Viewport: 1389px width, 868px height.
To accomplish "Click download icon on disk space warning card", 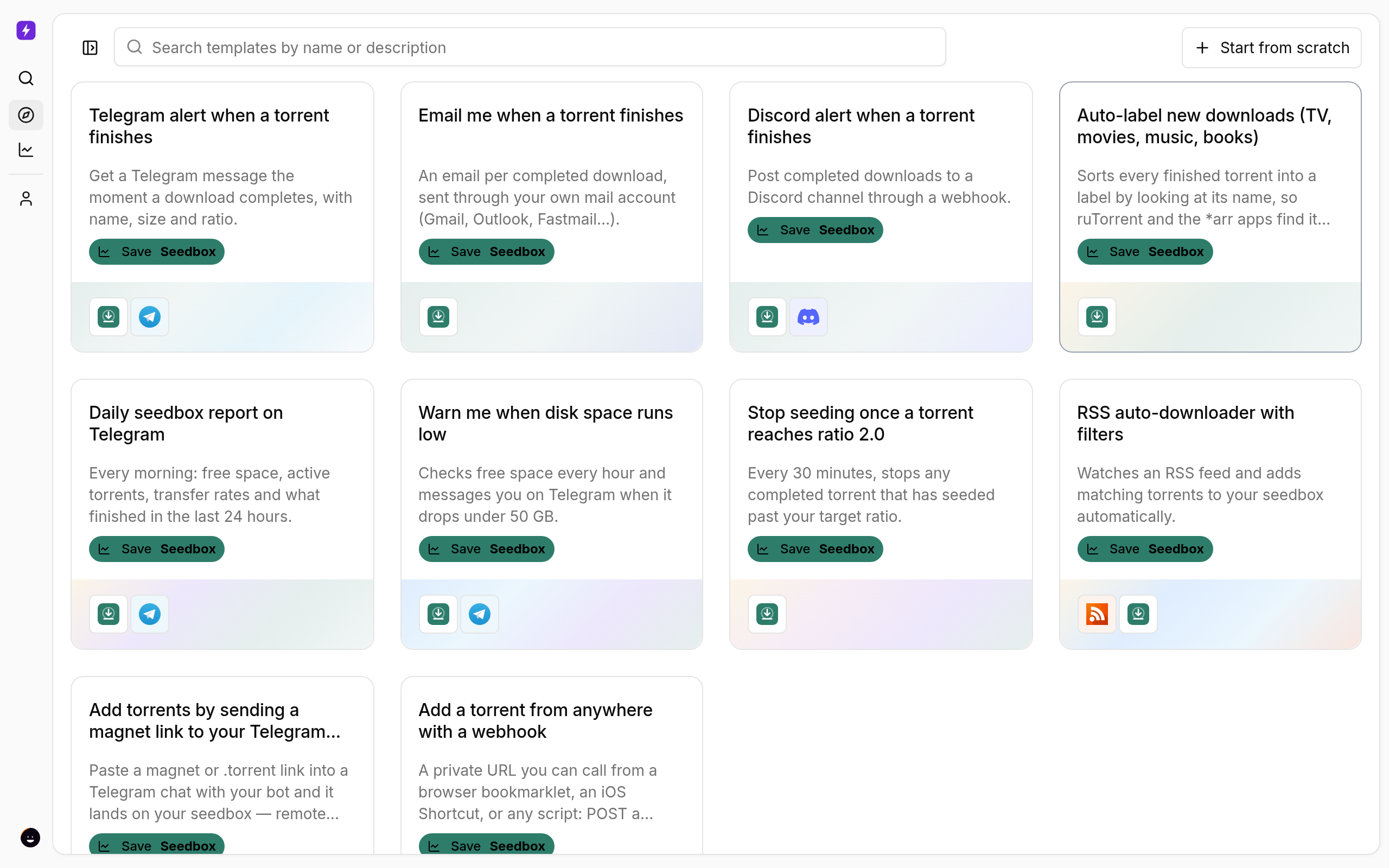I will [x=438, y=614].
